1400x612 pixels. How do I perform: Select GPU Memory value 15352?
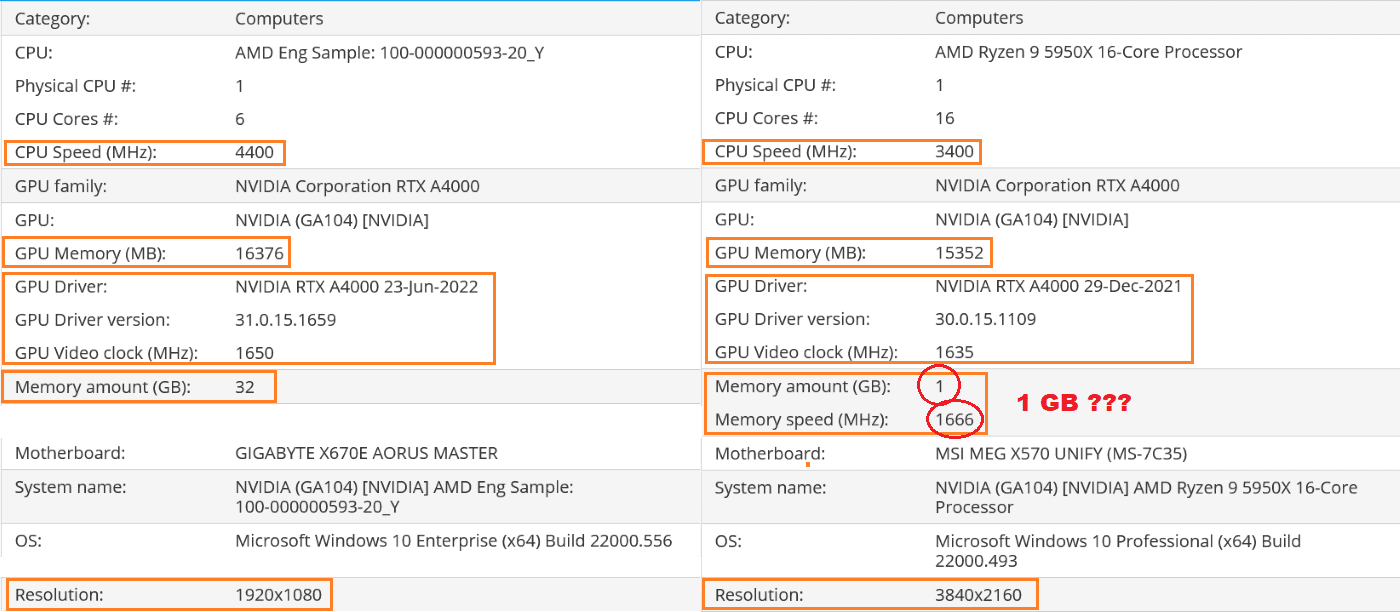(x=959, y=253)
